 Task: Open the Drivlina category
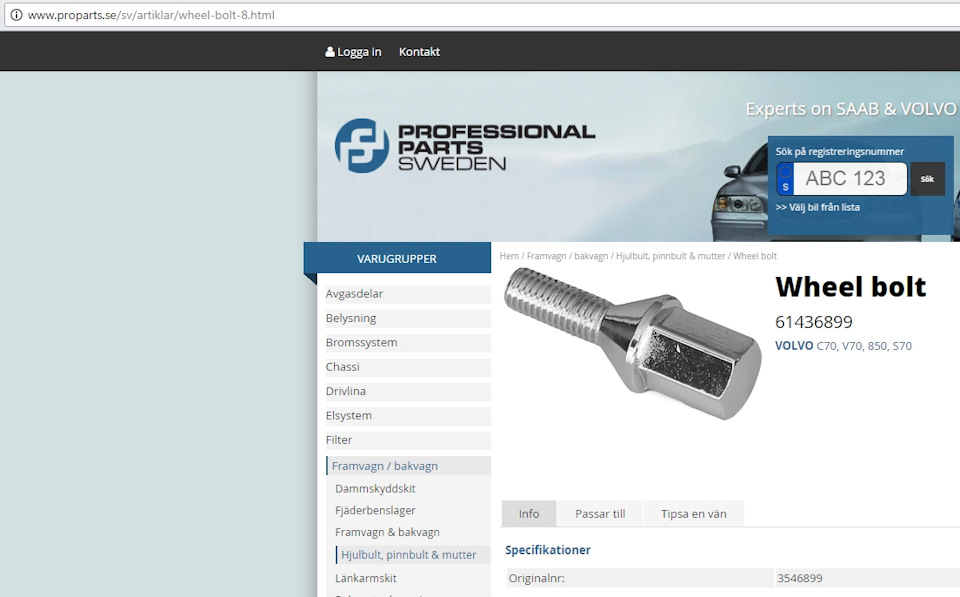coord(408,391)
